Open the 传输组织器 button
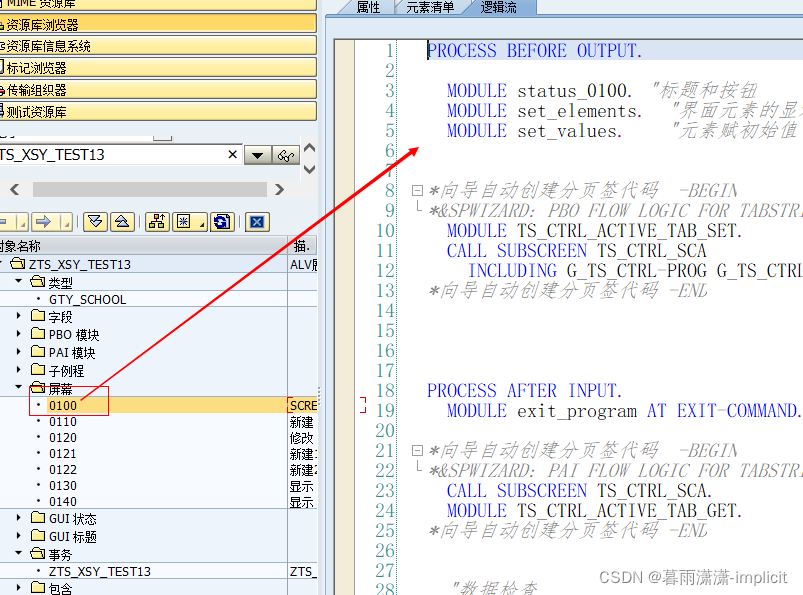 coord(158,90)
